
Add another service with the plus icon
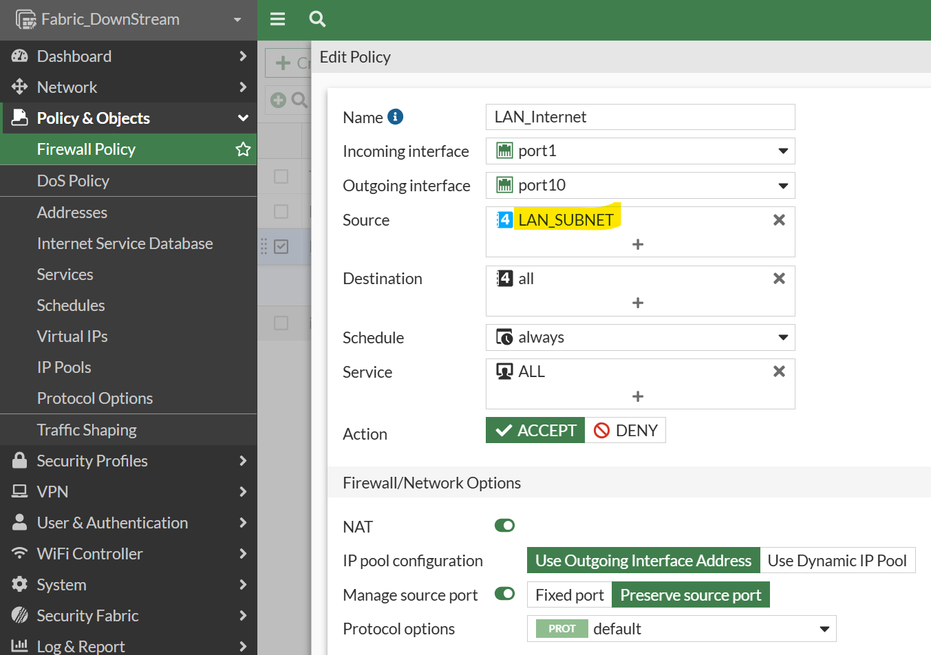pos(638,396)
